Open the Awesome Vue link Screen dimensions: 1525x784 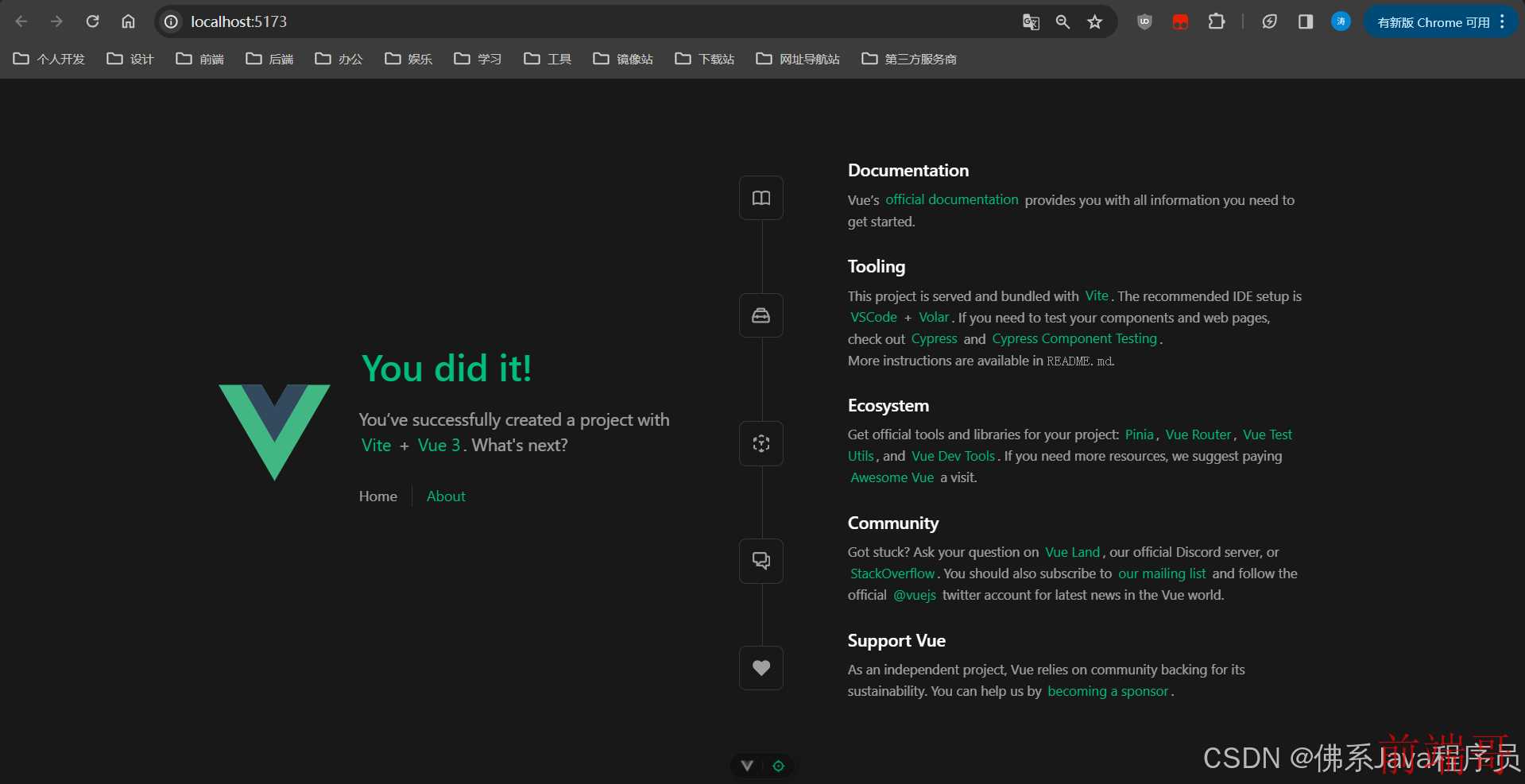tap(892, 478)
